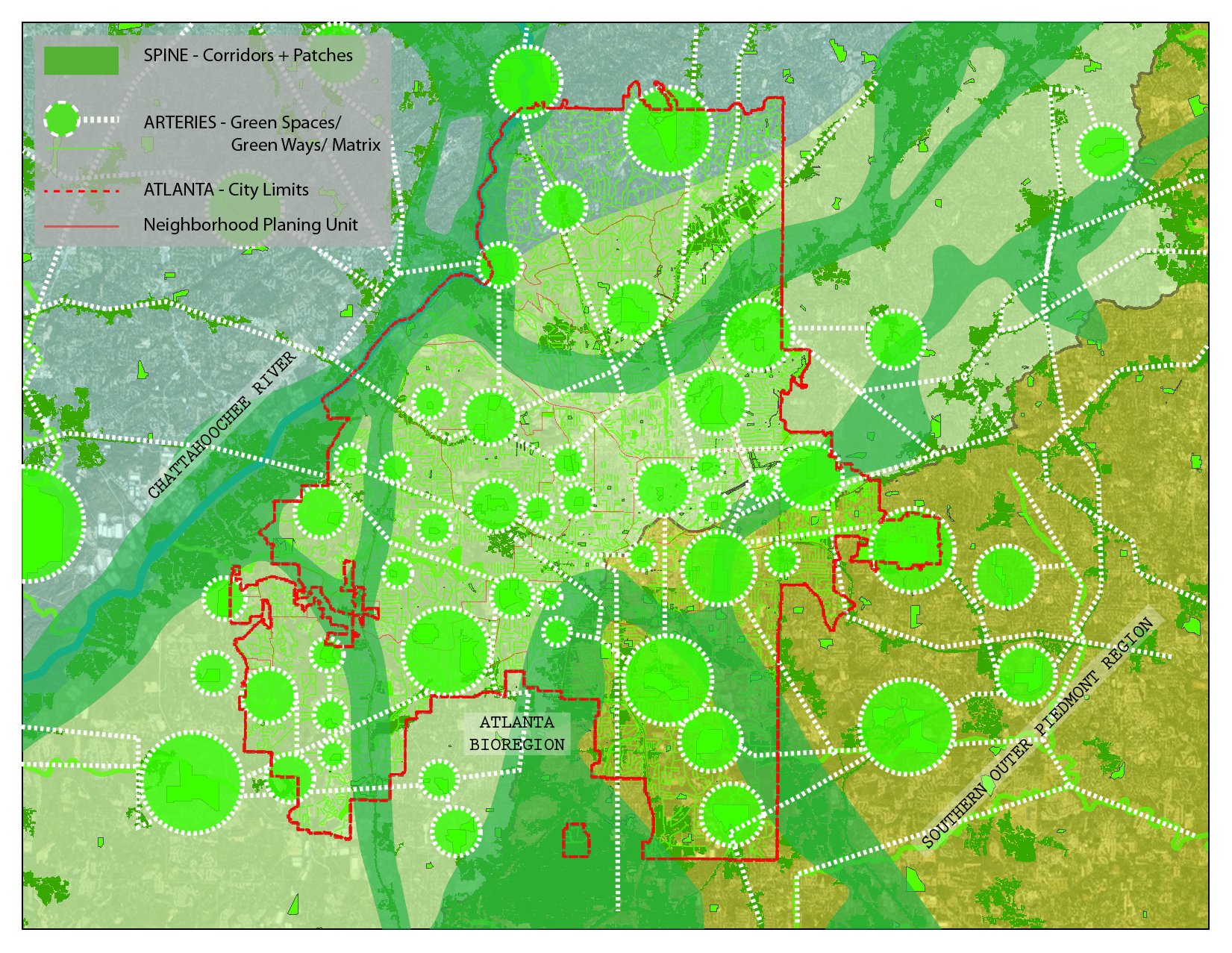Click the green circle in the top-right map corner
Viewport: 1232px width, 953px height.
coord(1104,151)
